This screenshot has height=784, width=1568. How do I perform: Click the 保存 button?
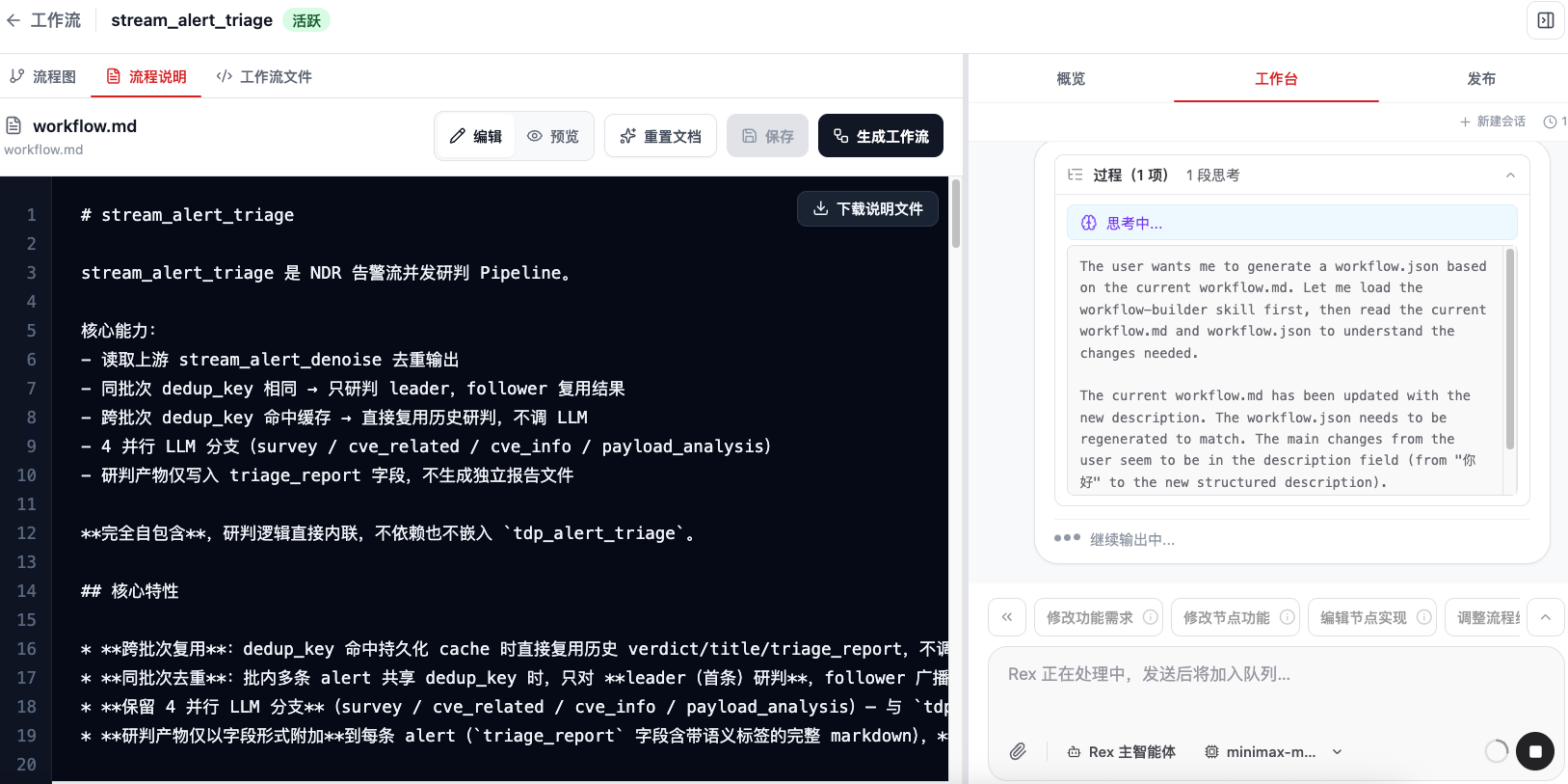(x=767, y=136)
